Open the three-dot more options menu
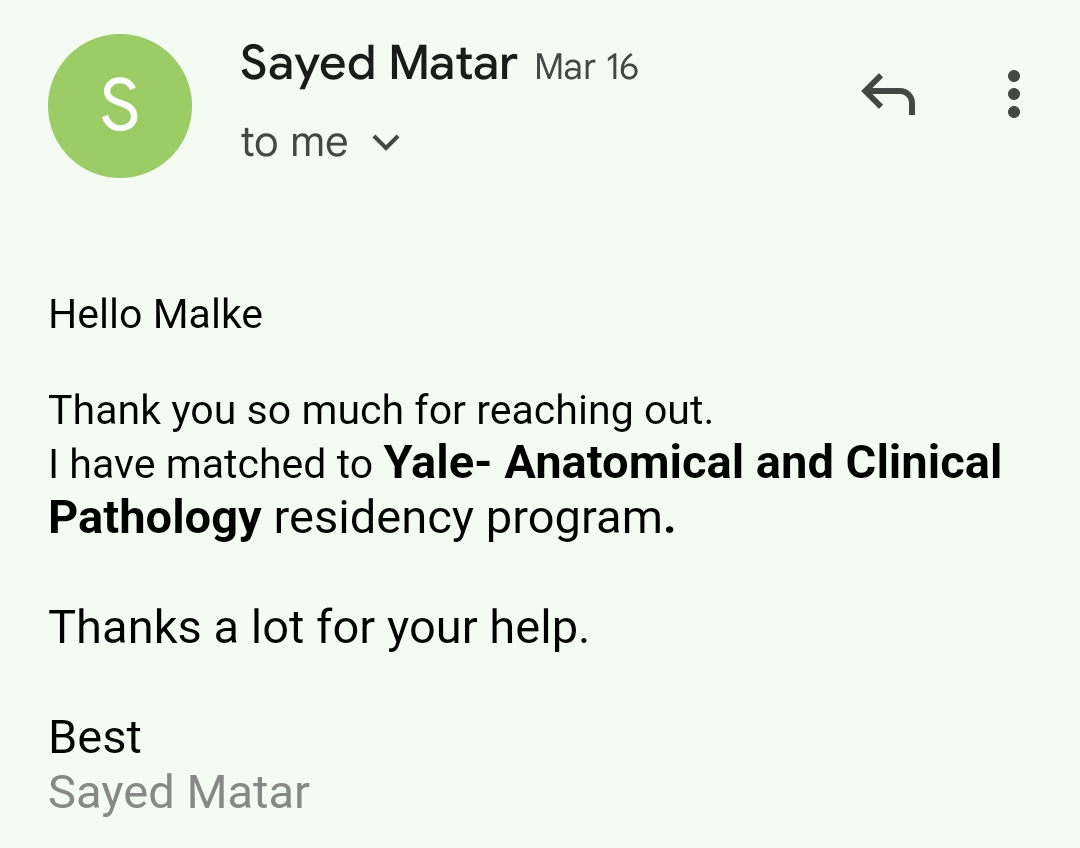Viewport: 1080px width, 848px height. click(1013, 95)
